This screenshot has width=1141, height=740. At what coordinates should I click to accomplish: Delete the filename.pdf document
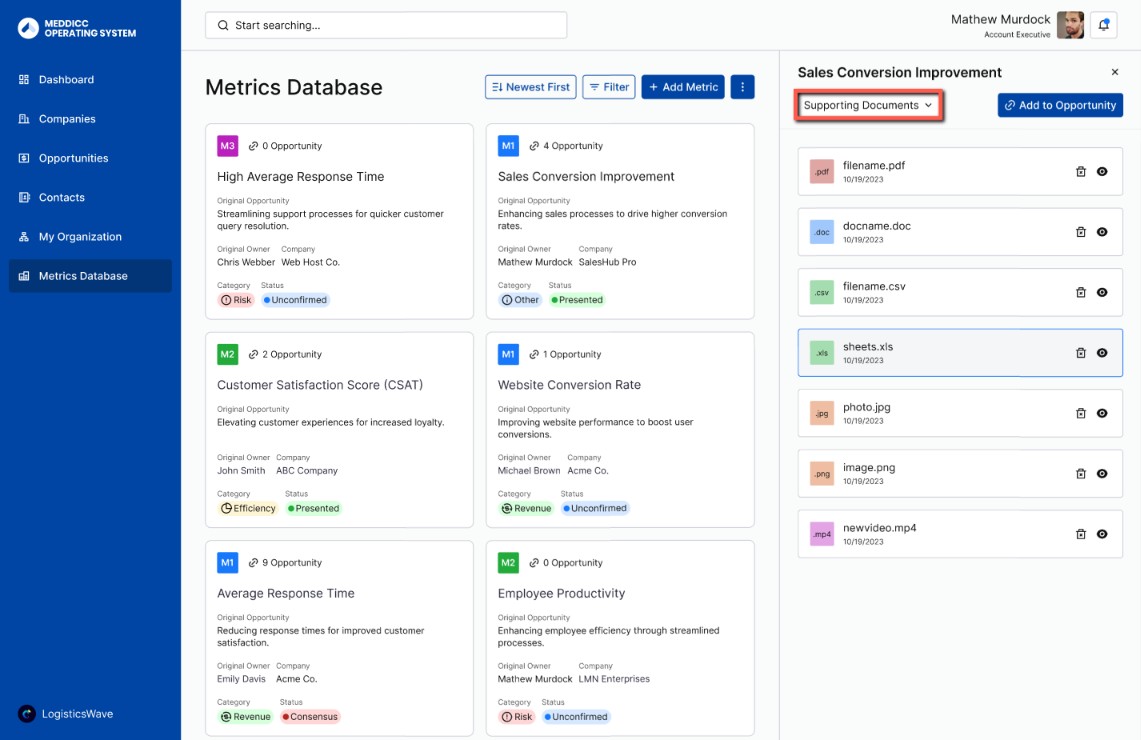[x=1080, y=172]
